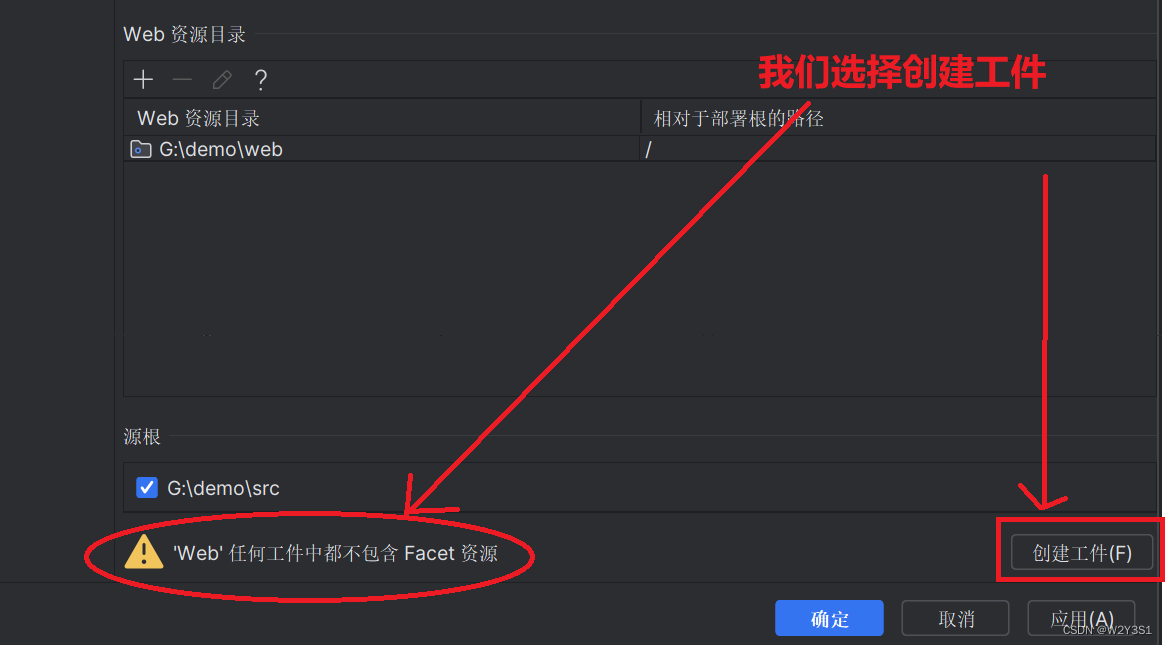Click the 相对于部署根的路径 column header

pyautogui.click(x=898, y=118)
